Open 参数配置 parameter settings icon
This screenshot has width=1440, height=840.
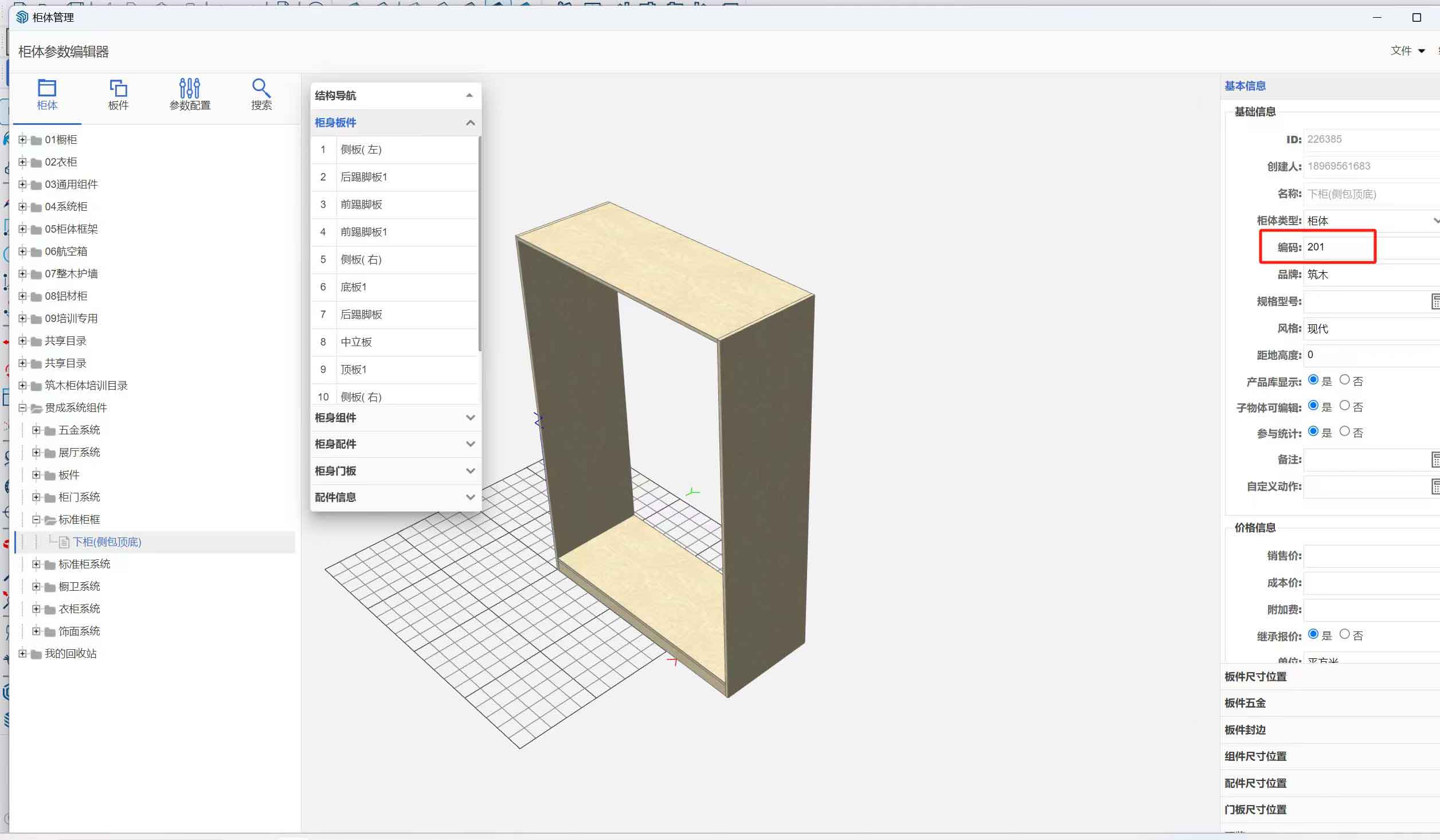pos(190,88)
